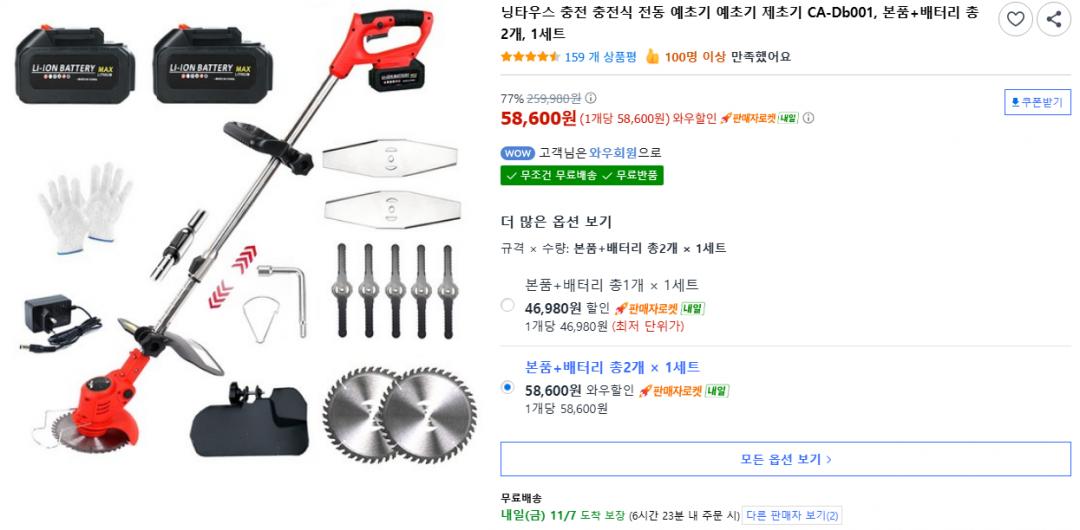This screenshot has width=1080, height=530.
Task: Click the thumbs-up satisfaction icon
Action: point(652,57)
